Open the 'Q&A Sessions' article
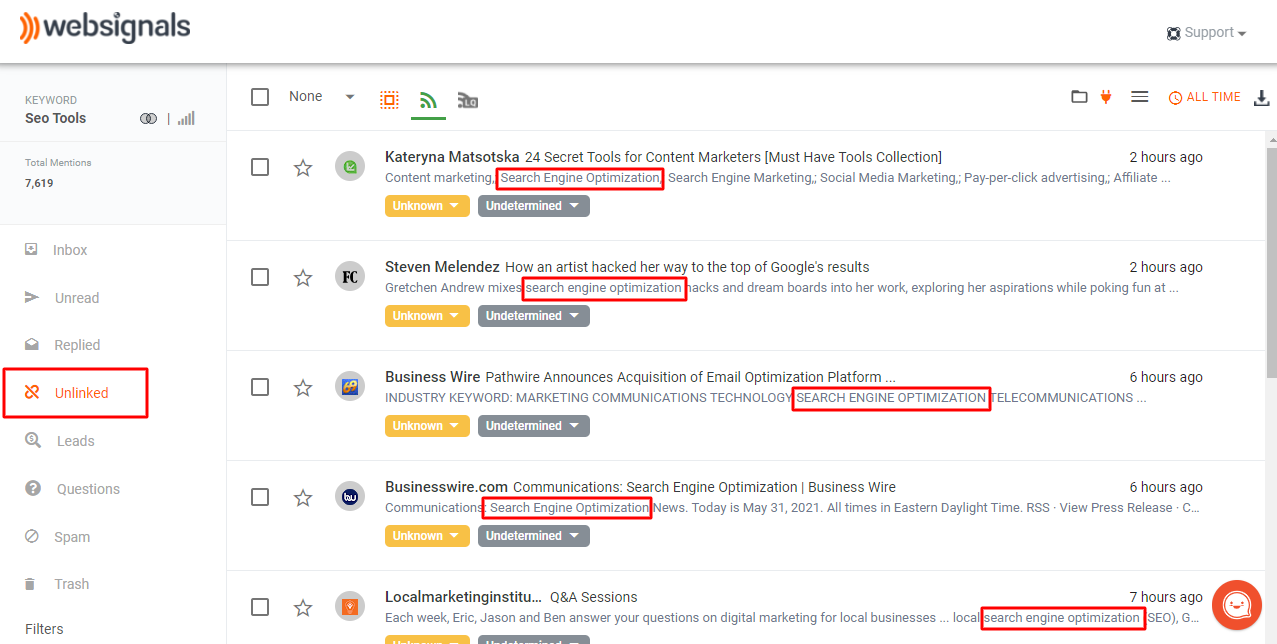Screen dimensions: 1277x644 pos(593,597)
